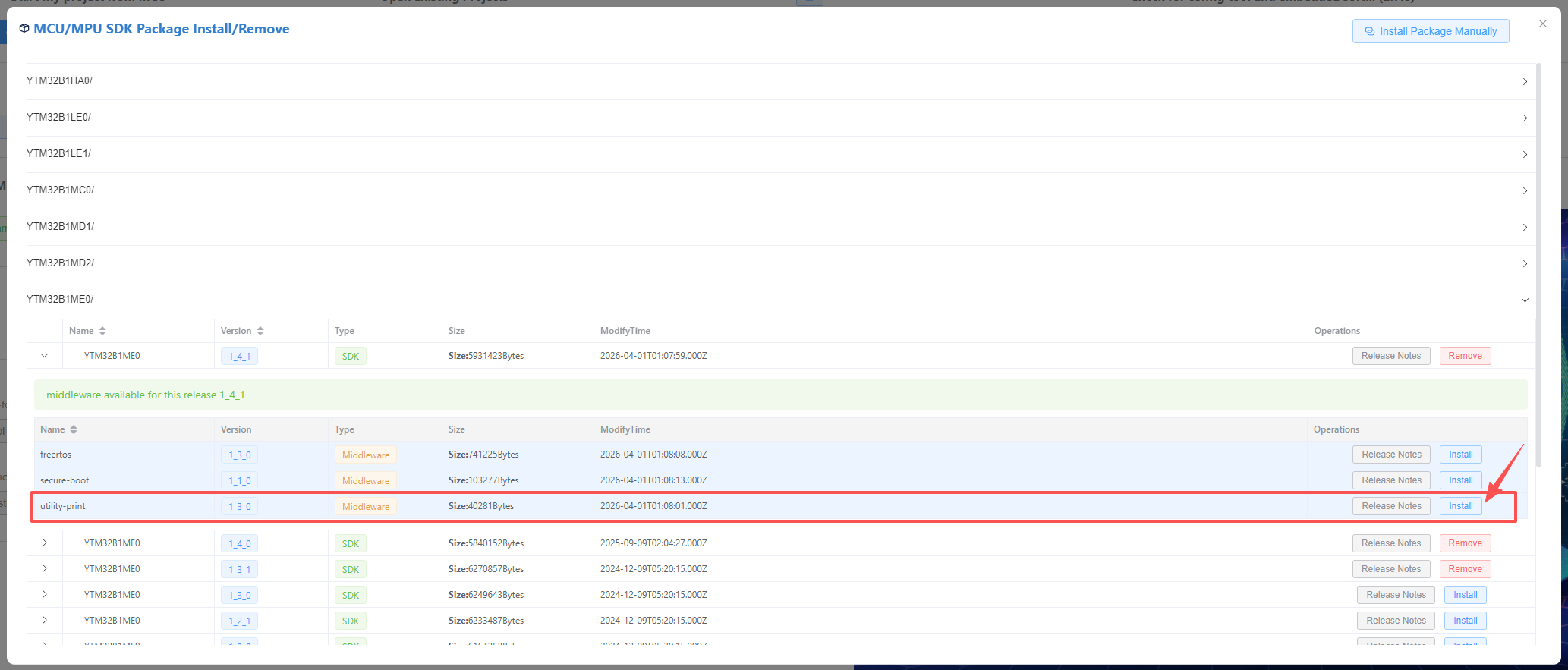Collapse the YTM32B1ME0 package section
The height and width of the screenshot is (670, 1568).
tap(1524, 300)
